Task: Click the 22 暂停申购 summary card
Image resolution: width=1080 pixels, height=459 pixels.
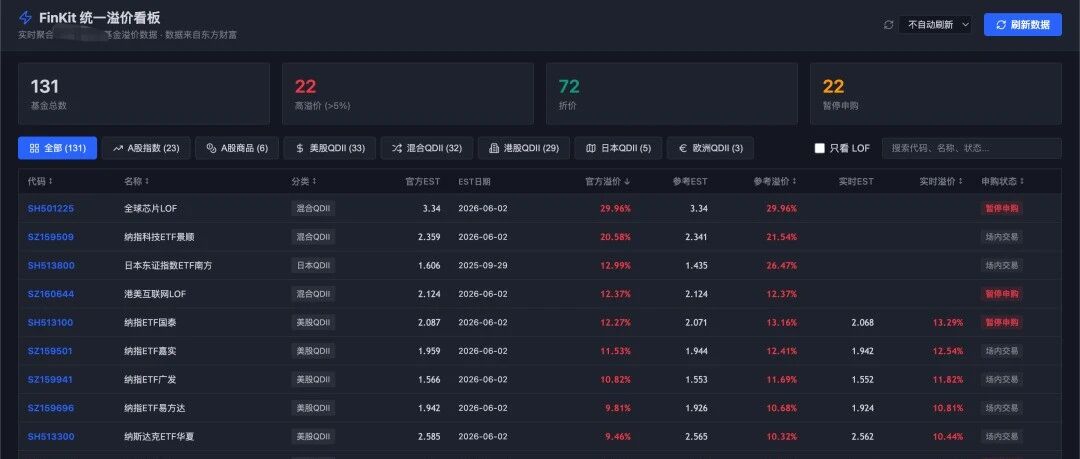Action: [936, 94]
